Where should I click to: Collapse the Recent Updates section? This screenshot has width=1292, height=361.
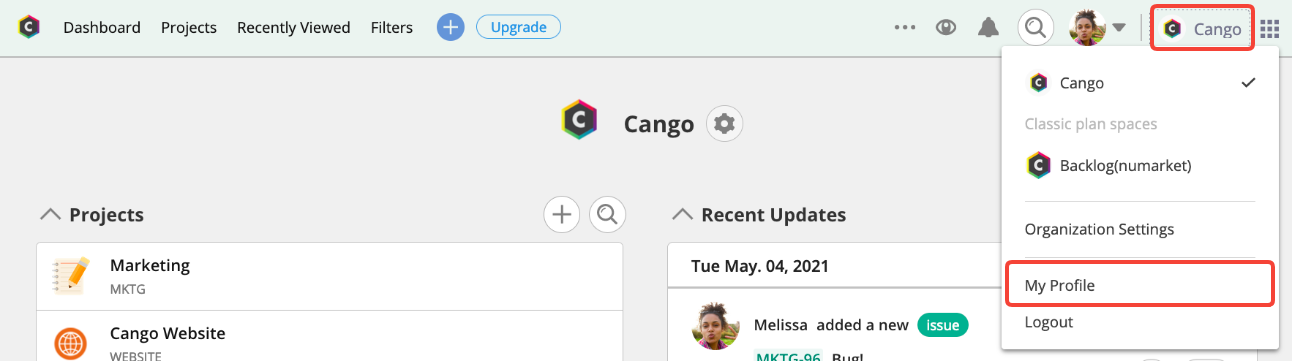(x=682, y=215)
